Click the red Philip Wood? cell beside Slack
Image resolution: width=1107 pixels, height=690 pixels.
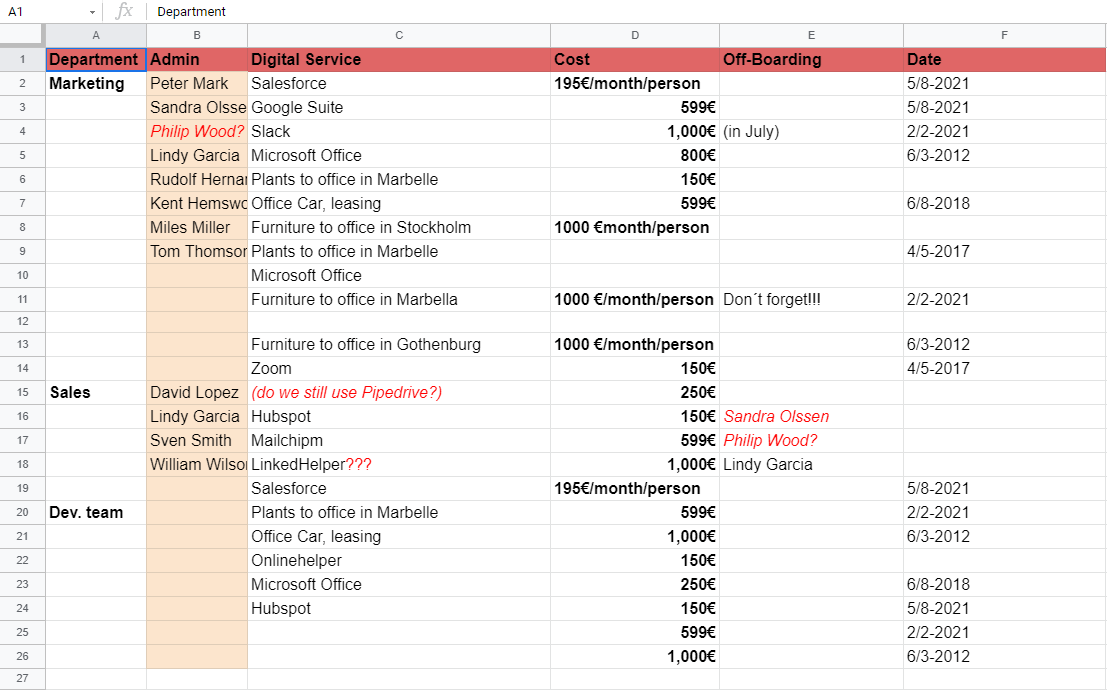coord(197,131)
